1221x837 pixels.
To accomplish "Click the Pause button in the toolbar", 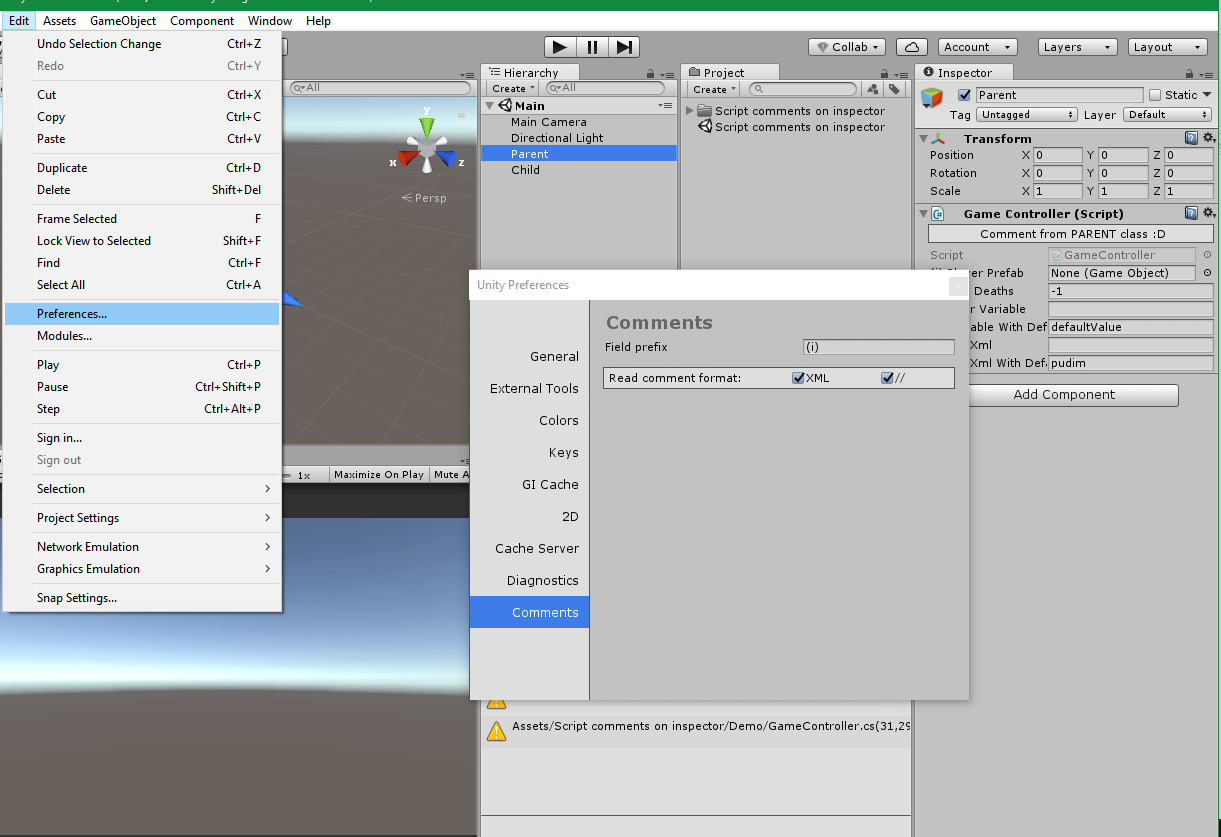I will click(592, 47).
